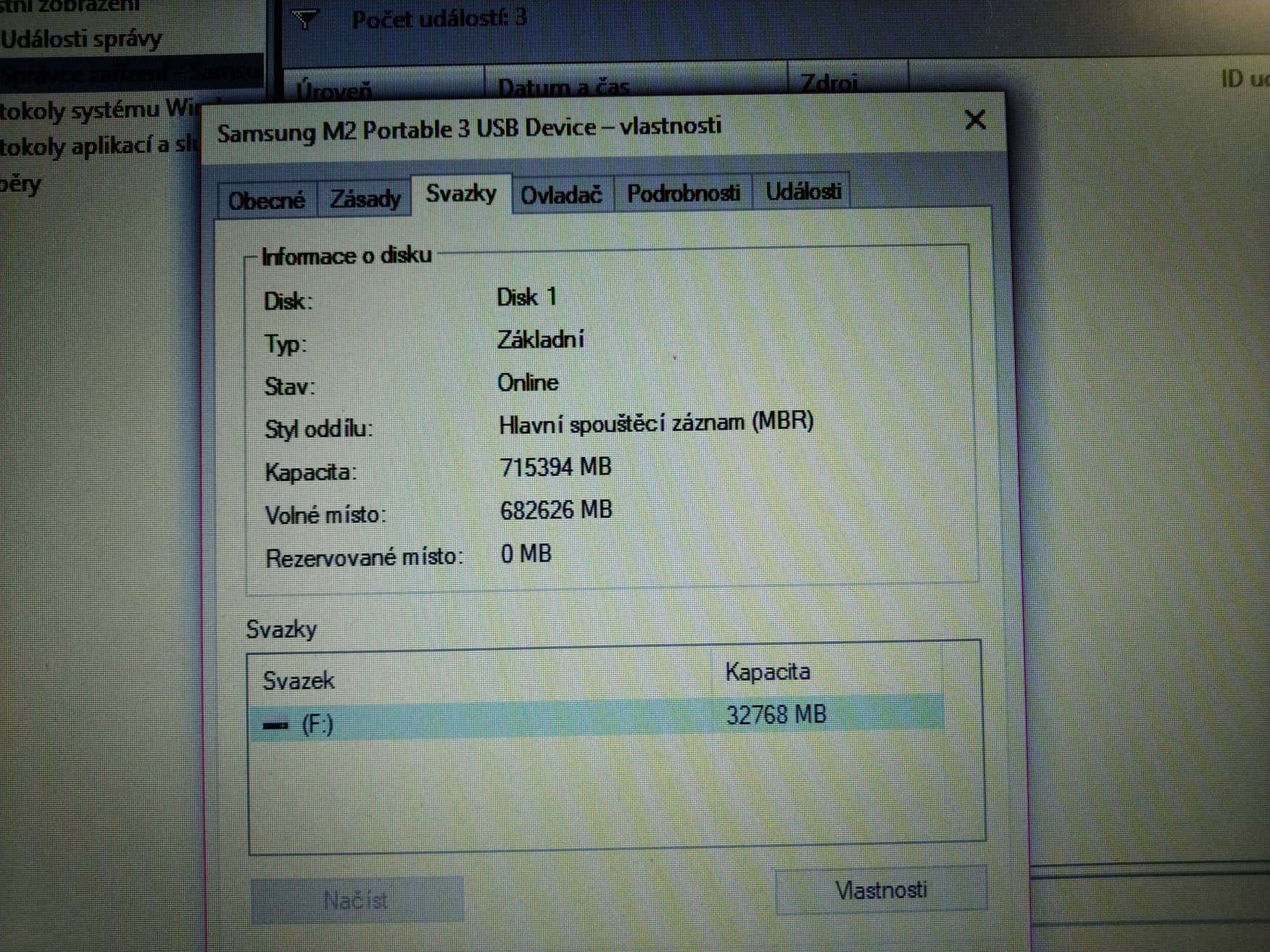Click the Datum a čas column header
This screenshot has width=1270, height=952.
[563, 88]
